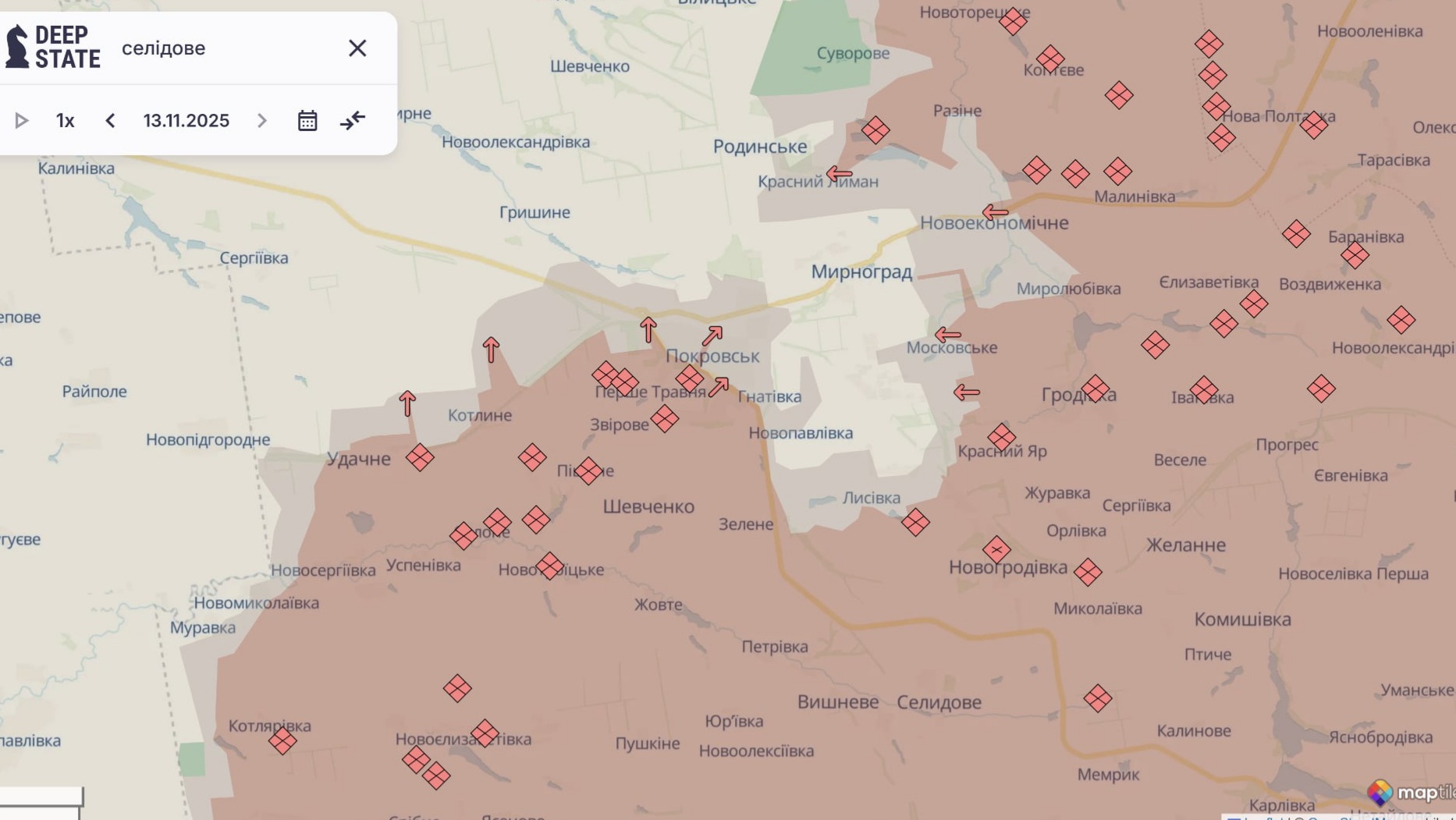Click the unit marker near Котлярівка
The width and height of the screenshot is (1456, 820).
[282, 742]
